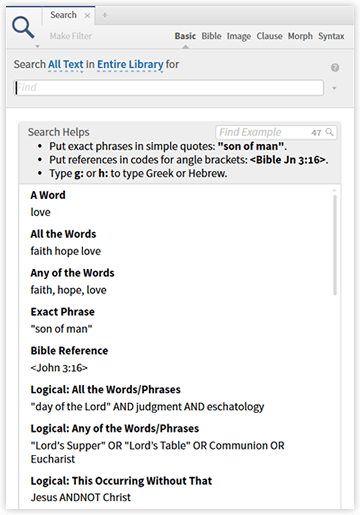Click the Find Example magnifier icon

point(329,132)
